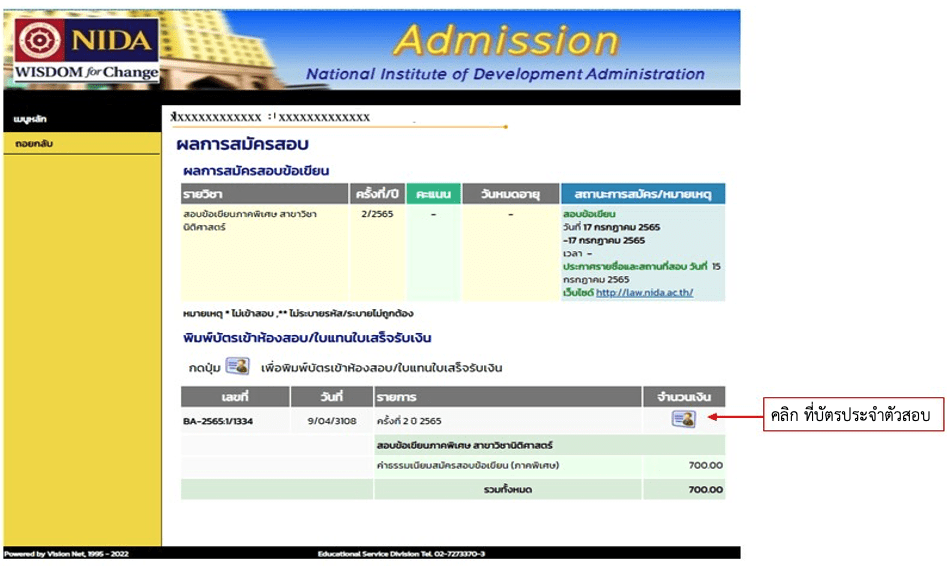Click the สถานะการสมัคร/หมายเหตุ header
Screen dimensions: 950x566
point(643,194)
